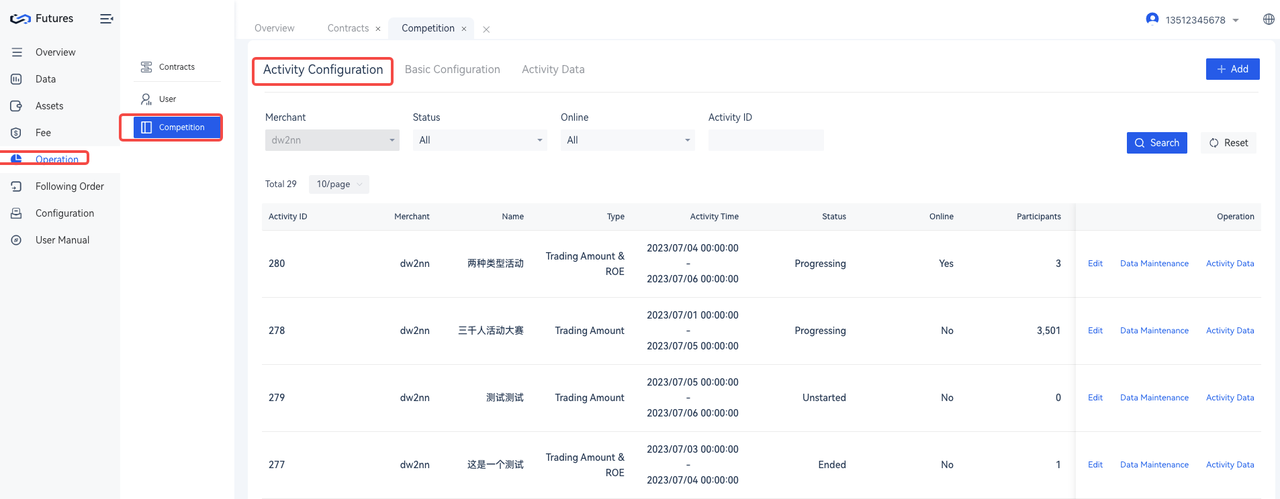This screenshot has height=499, width=1280.
Task: Open the Status filter dropdown
Action: click(480, 140)
